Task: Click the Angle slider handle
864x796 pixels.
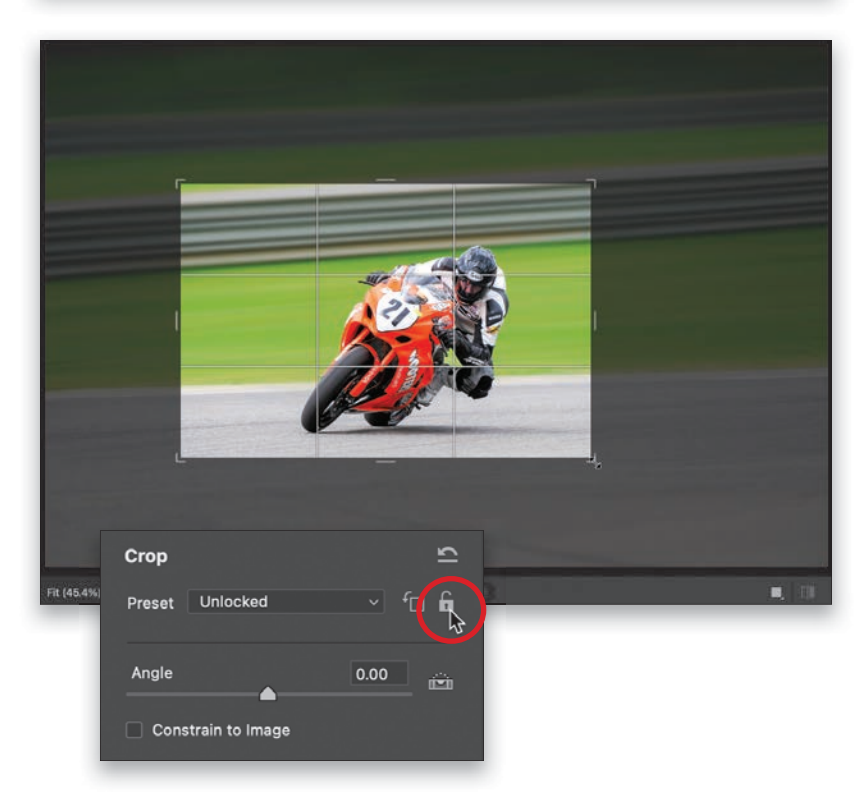Action: (267, 693)
